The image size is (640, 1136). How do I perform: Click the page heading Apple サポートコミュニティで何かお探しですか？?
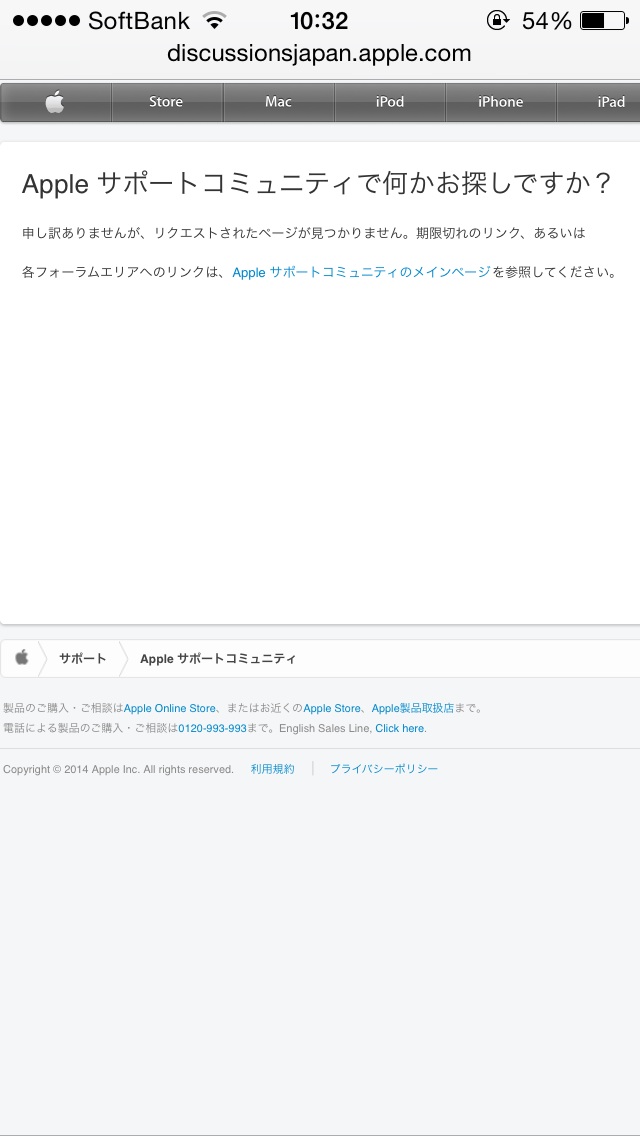(317, 184)
